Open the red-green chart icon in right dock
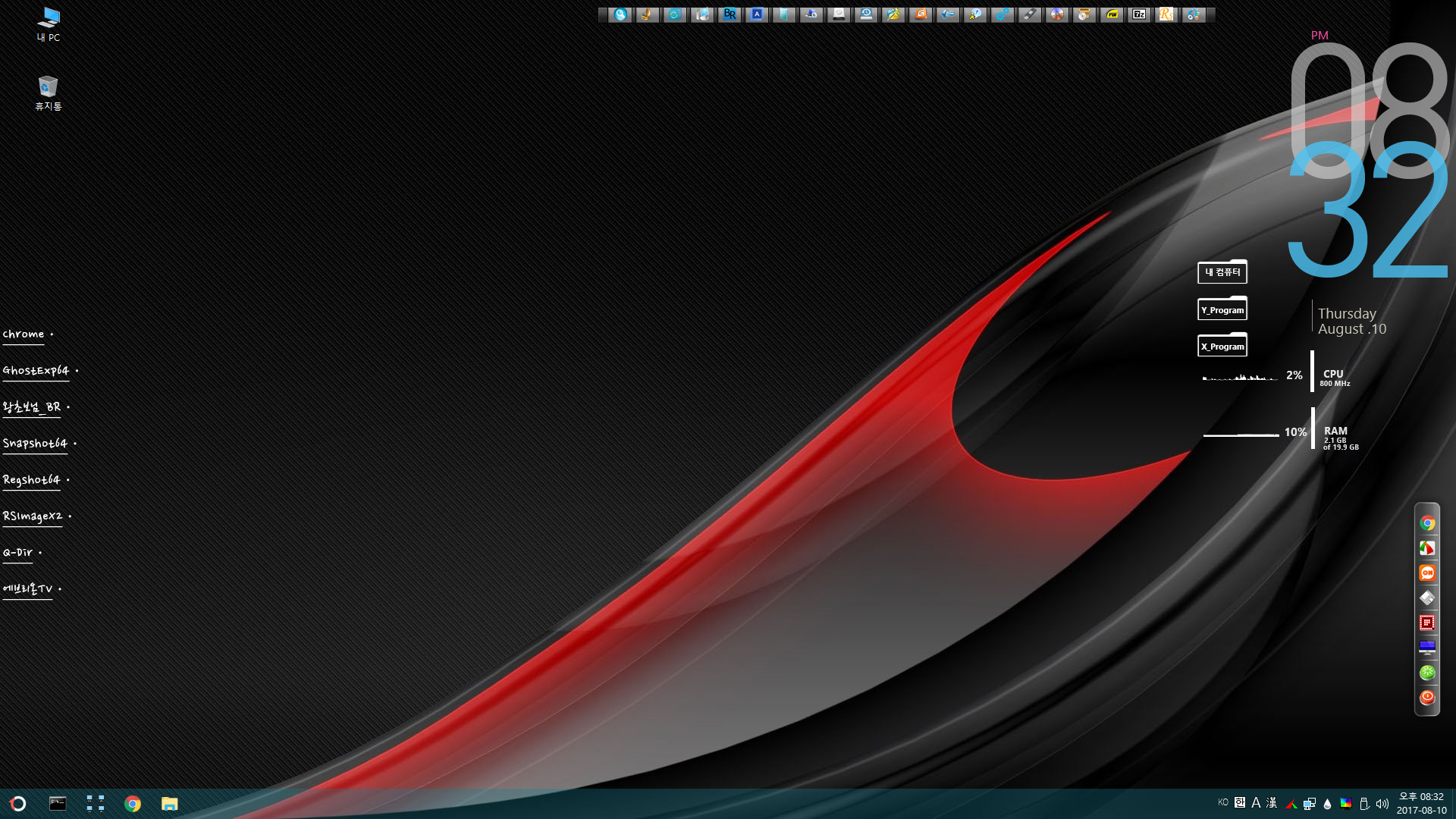The height and width of the screenshot is (819, 1456). pos(1427,548)
